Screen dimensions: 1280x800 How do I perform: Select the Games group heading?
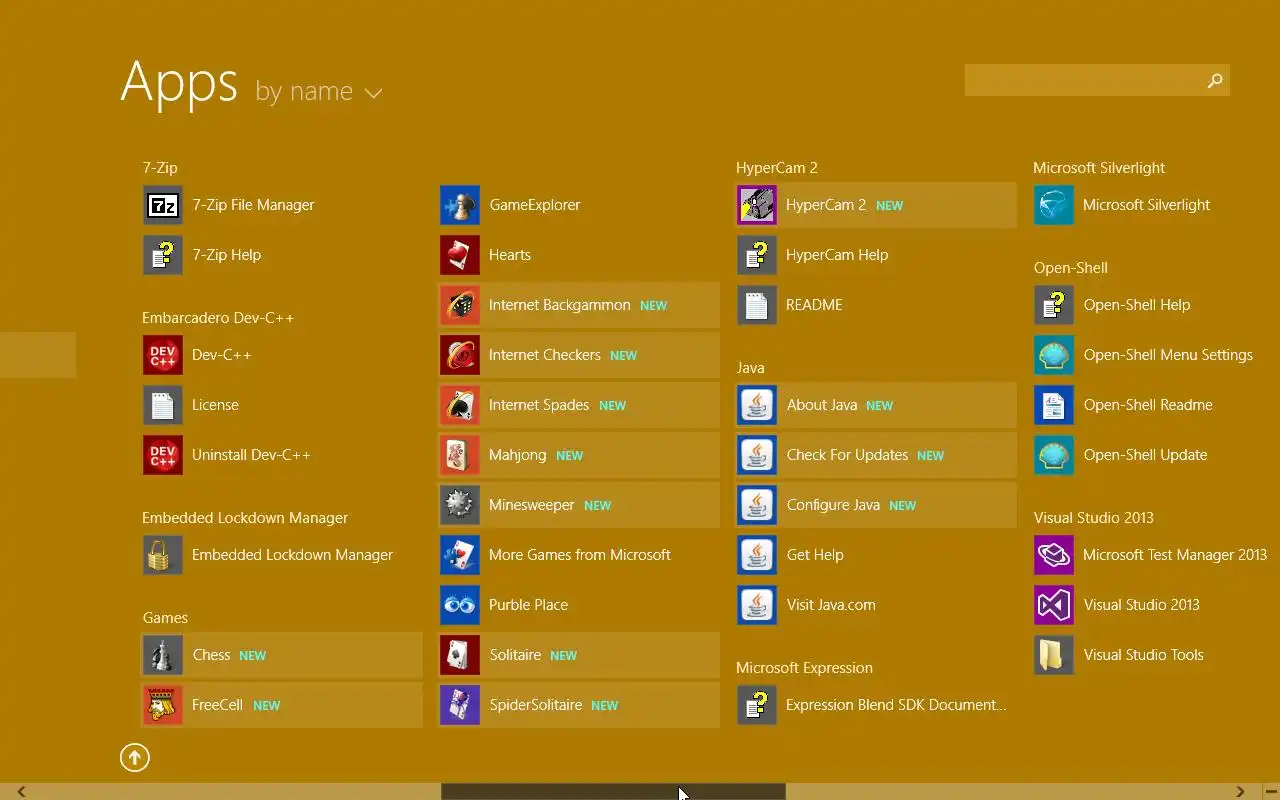pos(165,618)
